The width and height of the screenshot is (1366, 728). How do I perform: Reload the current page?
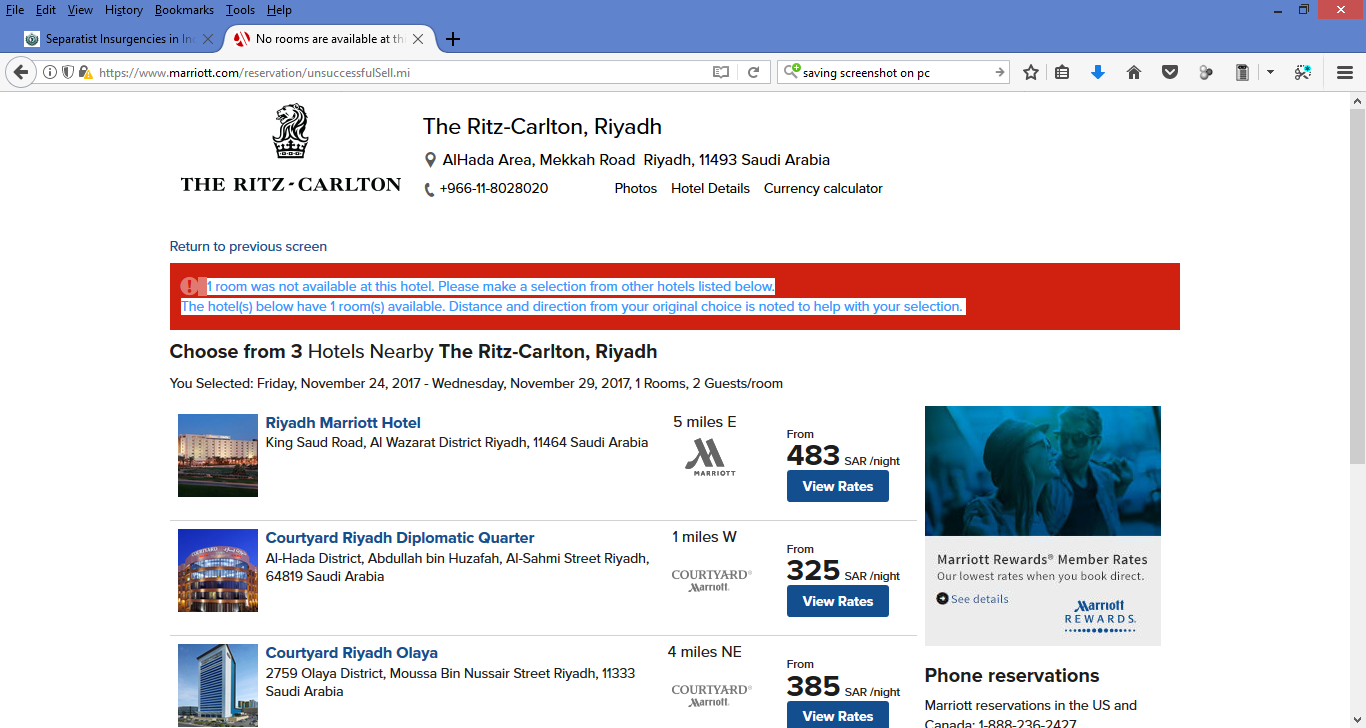click(754, 72)
